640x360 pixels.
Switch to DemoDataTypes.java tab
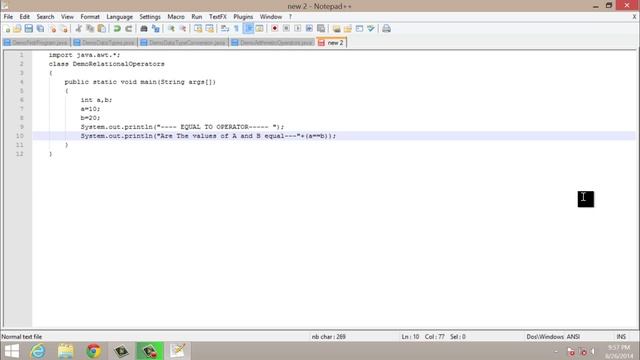click(104, 42)
